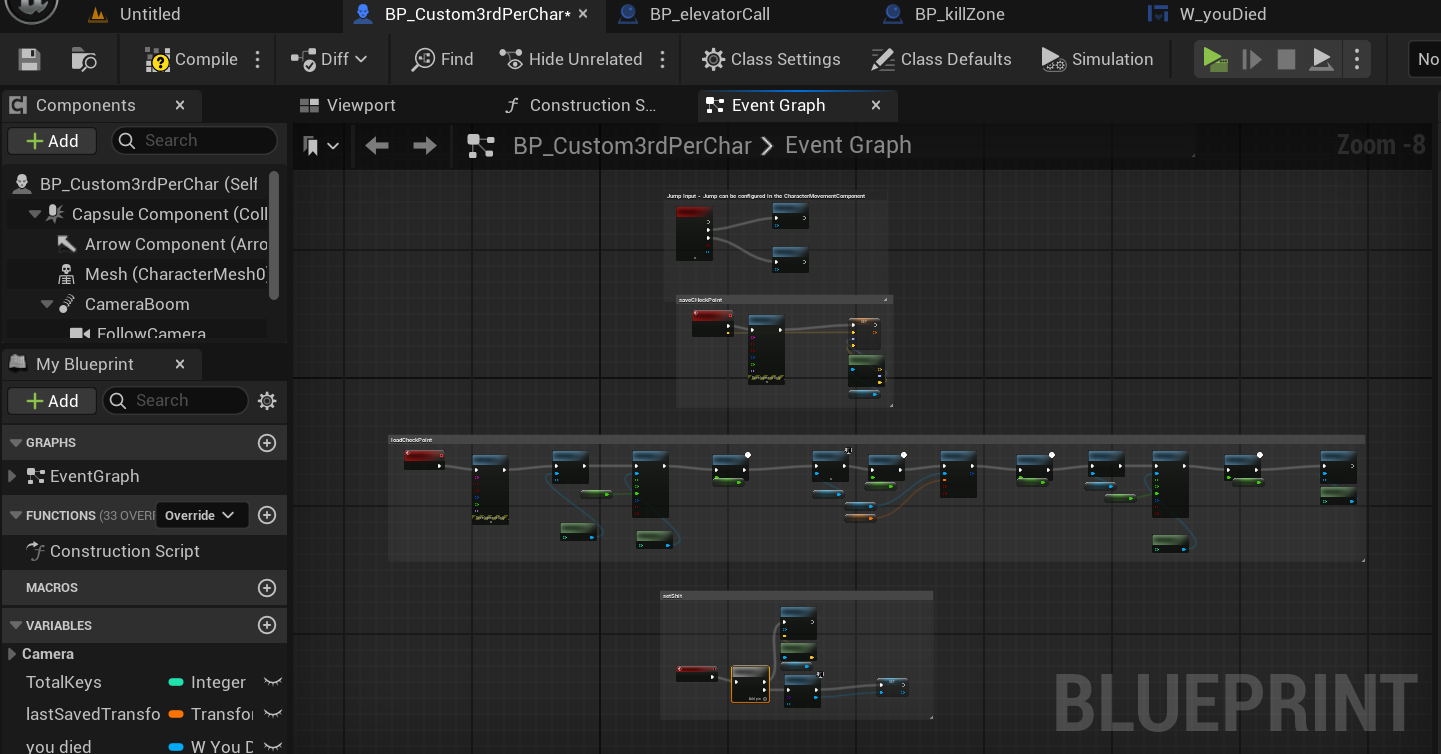
Task: Toggle TotalKeys variable visibility eye
Action: click(272, 682)
